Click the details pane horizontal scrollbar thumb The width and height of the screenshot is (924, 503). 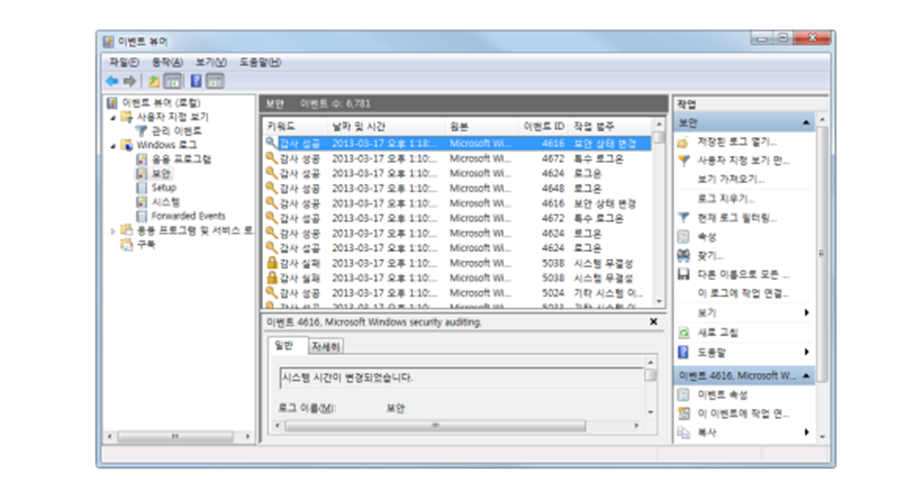[435, 425]
